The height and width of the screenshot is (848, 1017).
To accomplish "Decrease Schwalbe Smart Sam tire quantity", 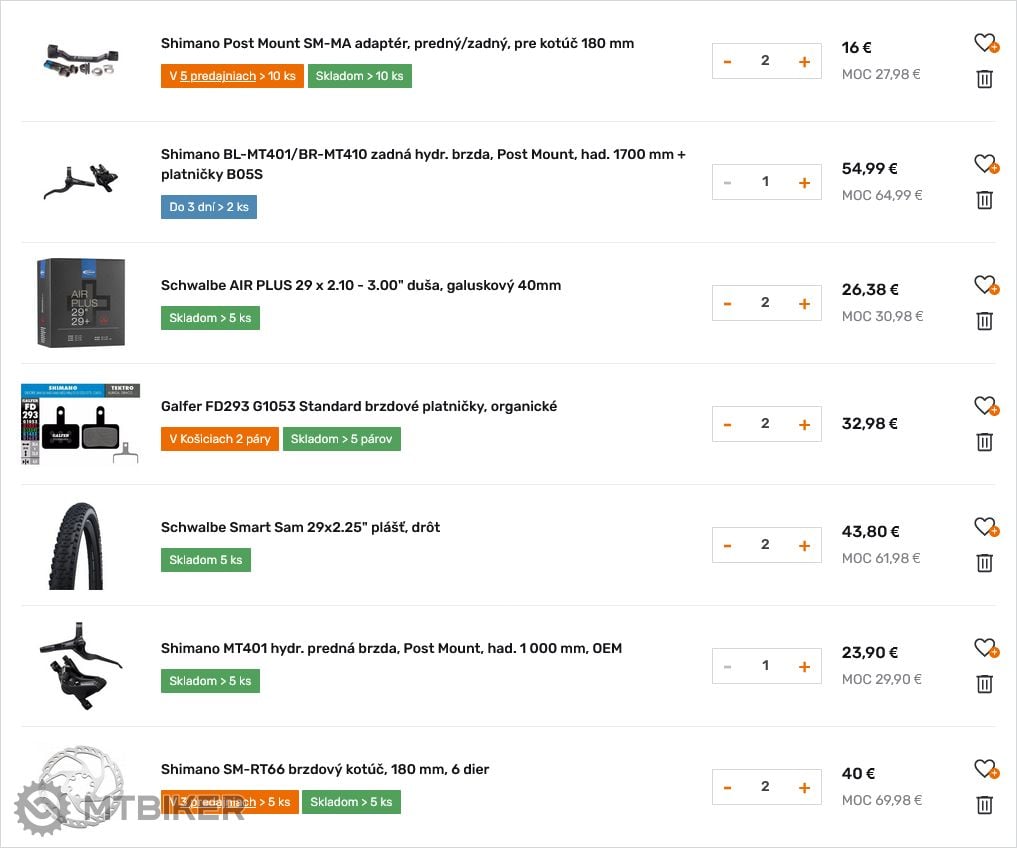I will [728, 546].
